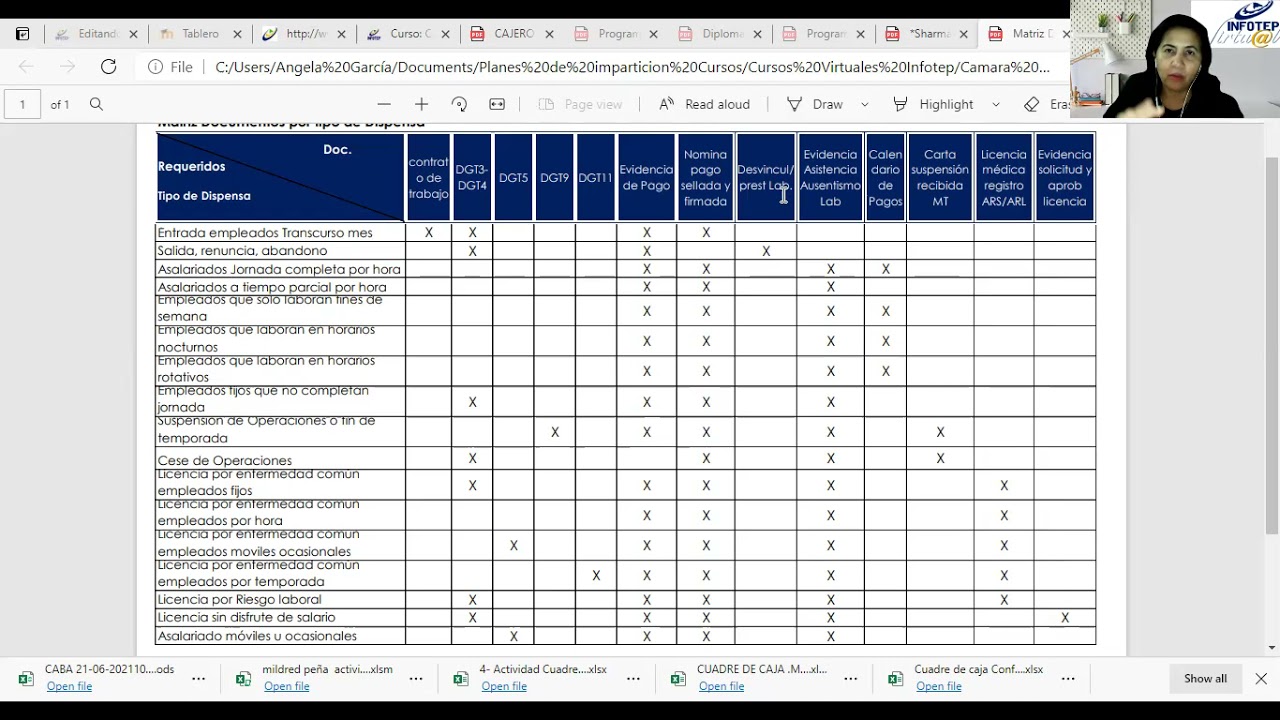Close the Editando tab
The width and height of the screenshot is (1280, 720).
click(133, 34)
